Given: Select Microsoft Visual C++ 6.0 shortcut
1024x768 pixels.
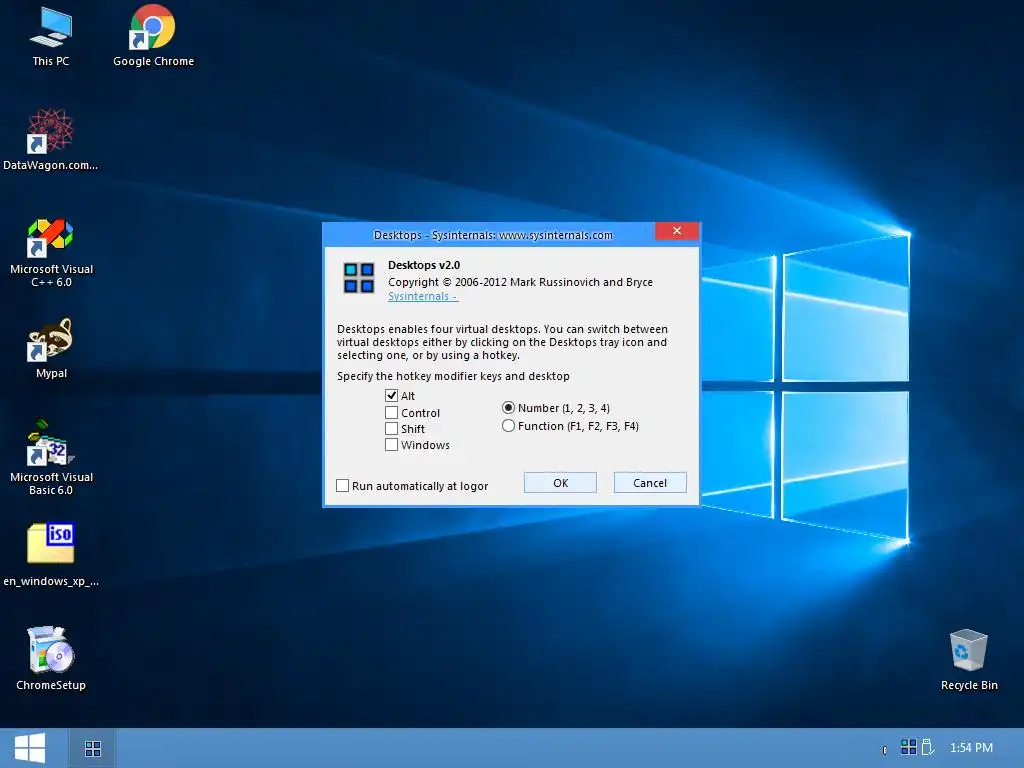Looking at the screenshot, I should pos(51,252).
